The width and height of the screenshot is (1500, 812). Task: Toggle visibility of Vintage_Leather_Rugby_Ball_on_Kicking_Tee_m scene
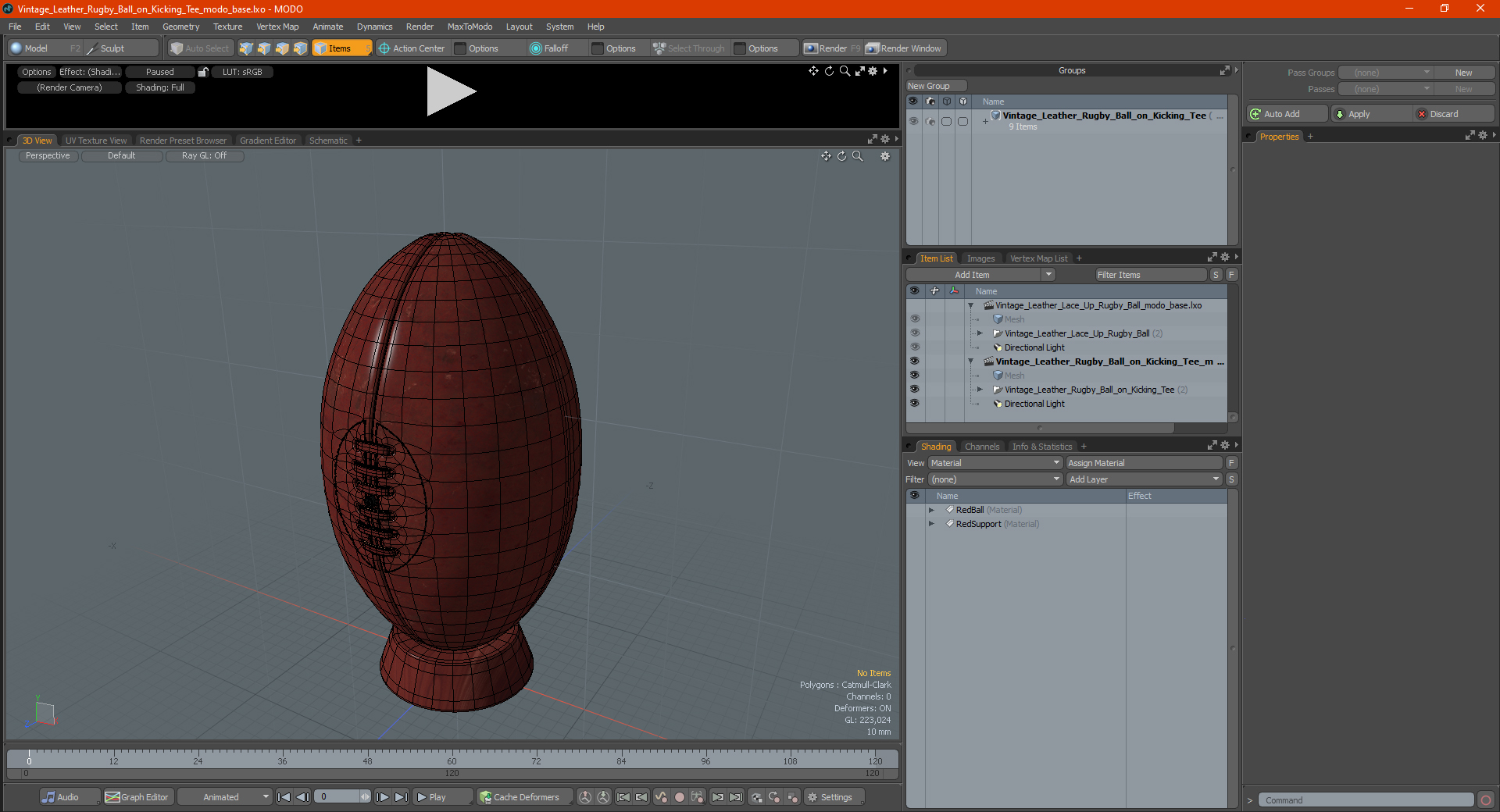coord(915,361)
